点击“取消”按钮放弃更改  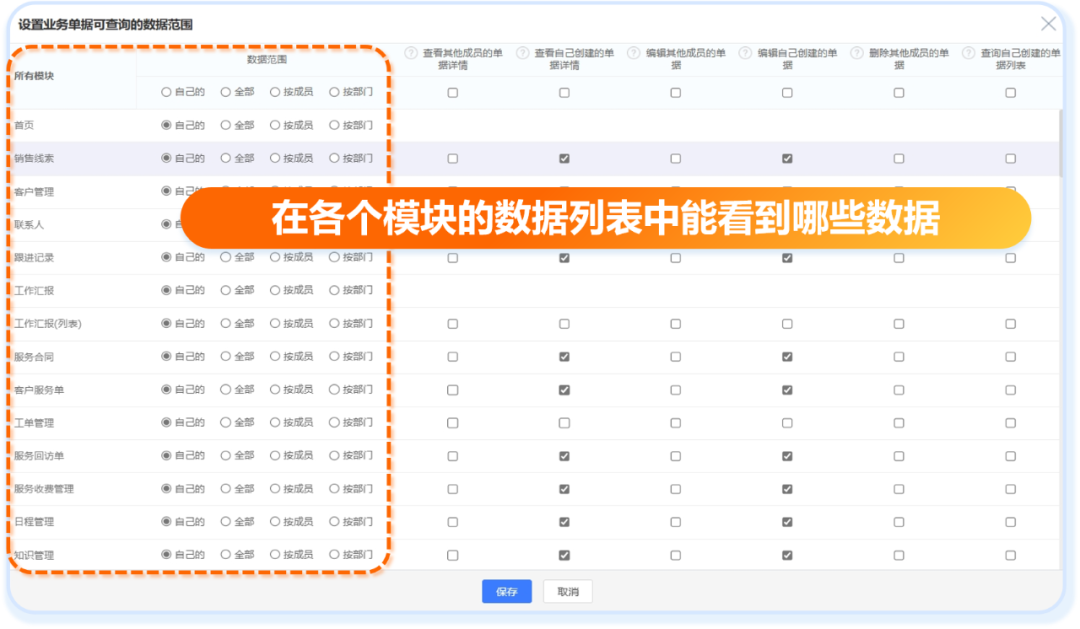coord(567,591)
